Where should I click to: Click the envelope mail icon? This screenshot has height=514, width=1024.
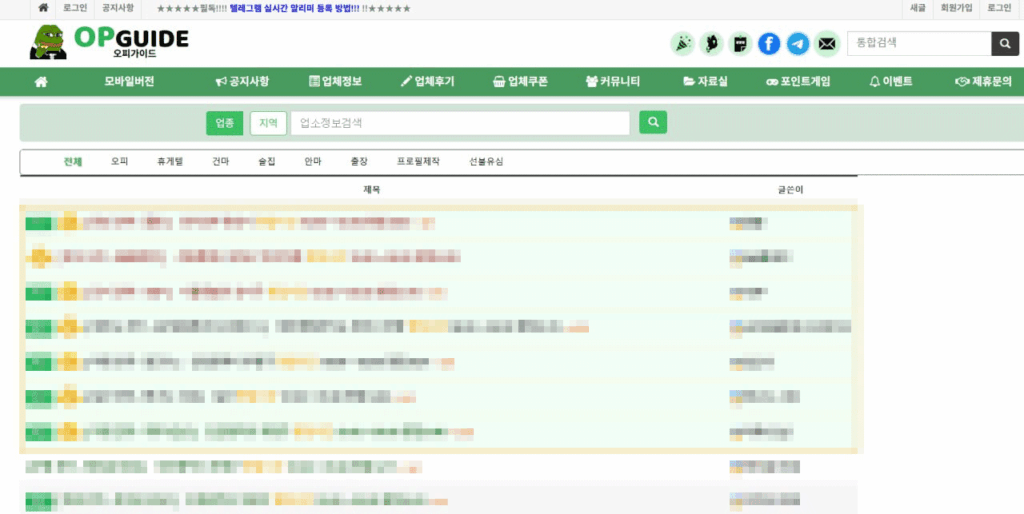[827, 44]
